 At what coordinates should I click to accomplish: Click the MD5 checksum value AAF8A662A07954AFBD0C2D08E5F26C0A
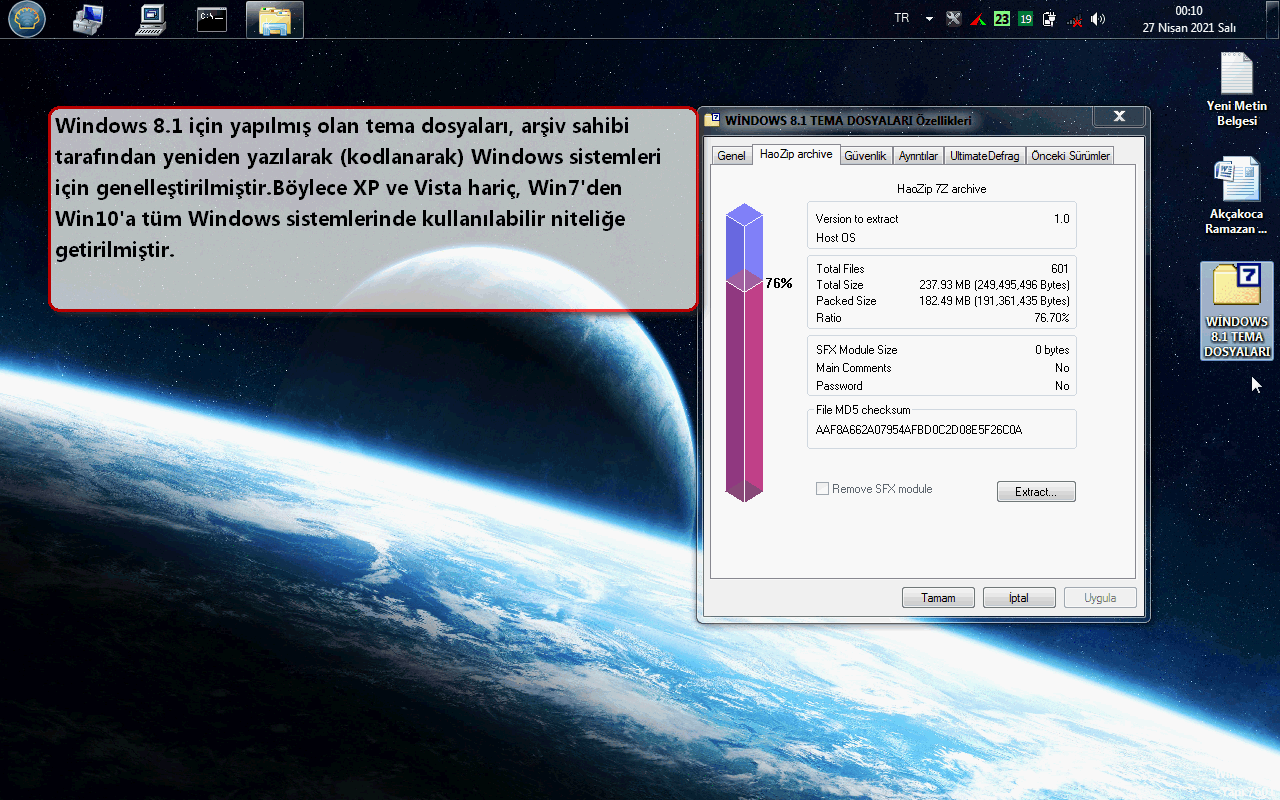[x=919, y=430]
